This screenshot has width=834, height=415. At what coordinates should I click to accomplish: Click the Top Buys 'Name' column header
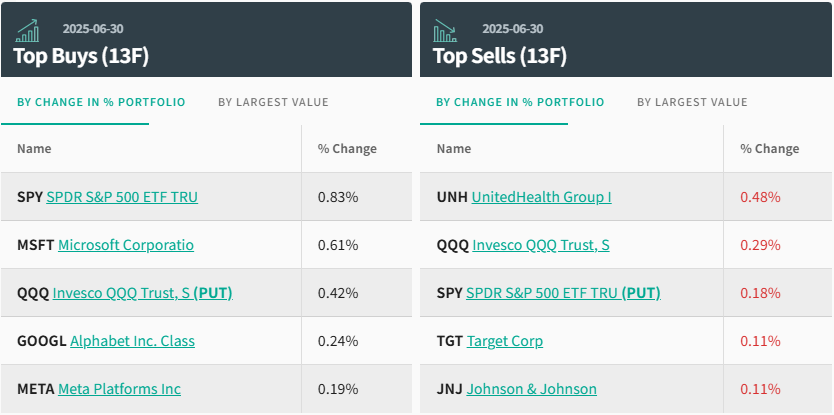point(34,149)
